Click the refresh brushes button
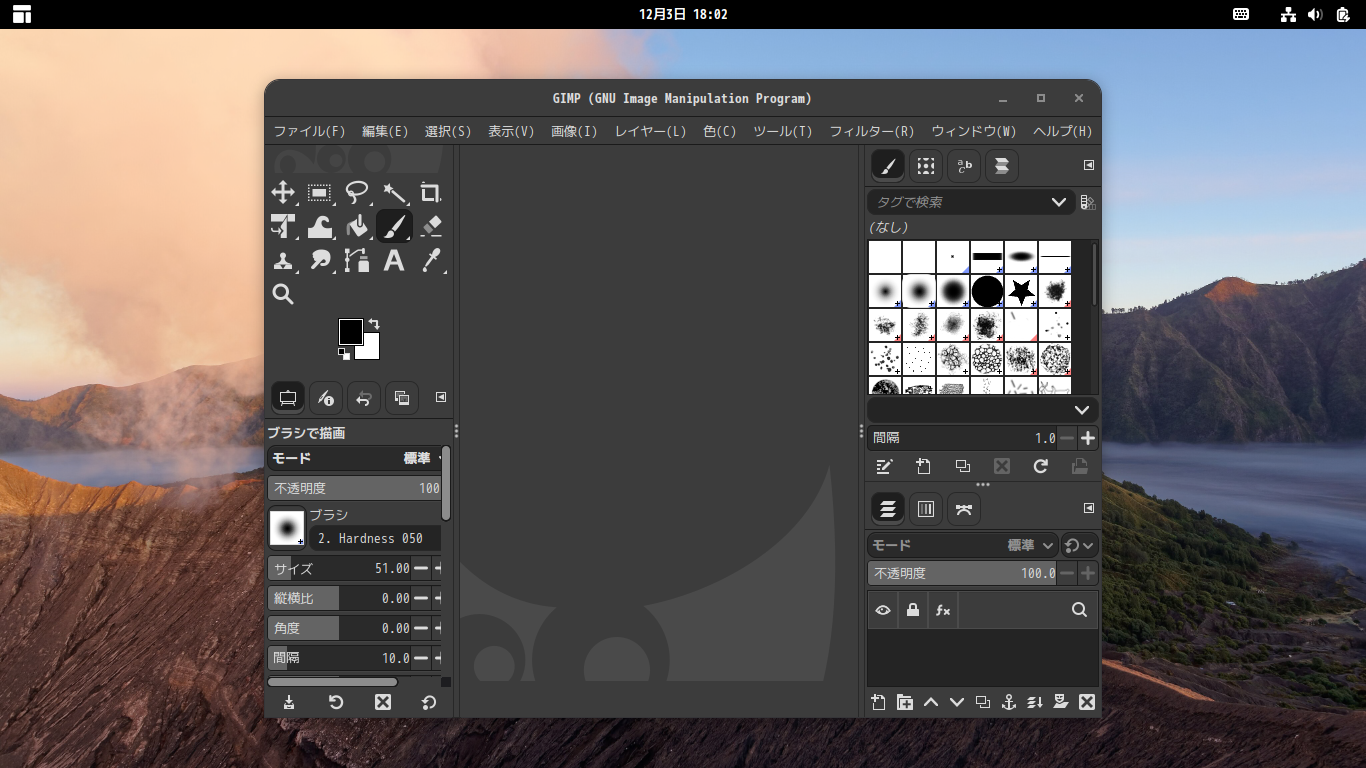The image size is (1366, 768). pyautogui.click(x=1040, y=466)
